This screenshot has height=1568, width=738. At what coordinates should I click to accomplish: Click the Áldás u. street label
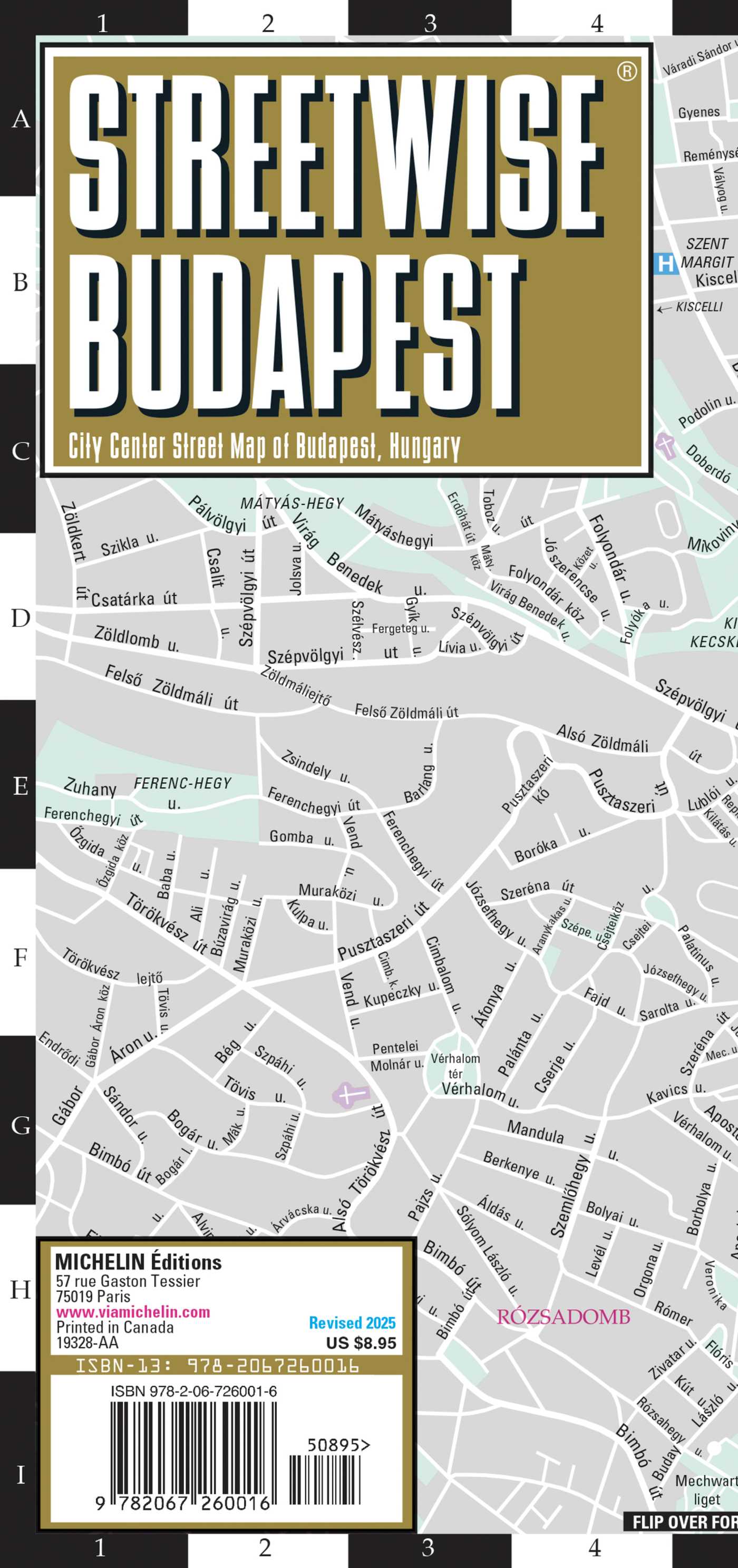pos(500,1213)
